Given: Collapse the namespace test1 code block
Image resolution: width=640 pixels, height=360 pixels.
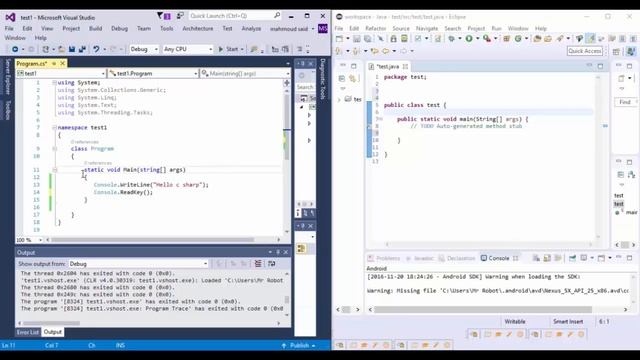Looking at the screenshot, I should coord(54,128).
